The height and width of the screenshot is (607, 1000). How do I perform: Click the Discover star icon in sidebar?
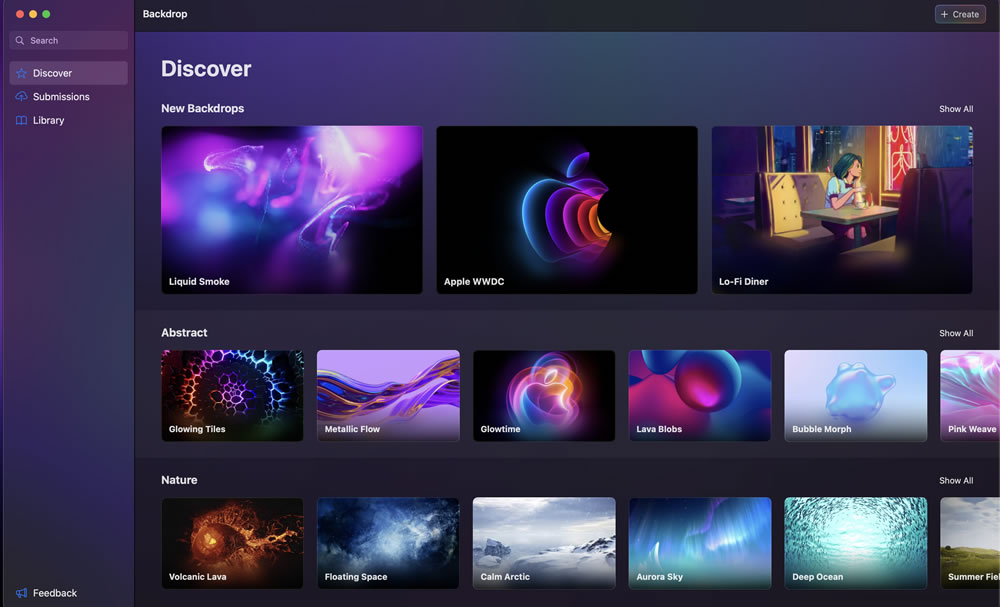coord(21,73)
